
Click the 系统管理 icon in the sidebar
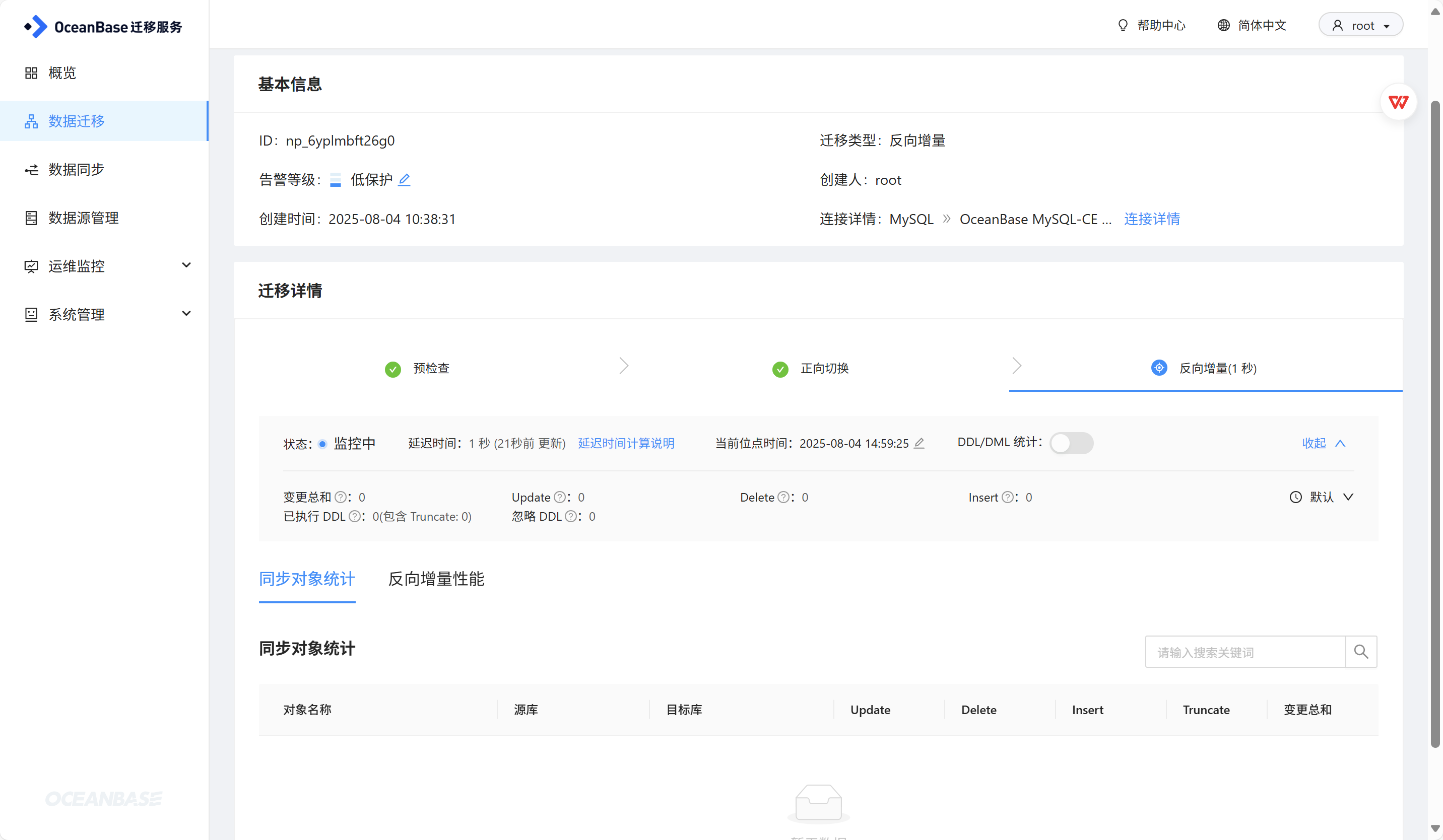(x=31, y=314)
